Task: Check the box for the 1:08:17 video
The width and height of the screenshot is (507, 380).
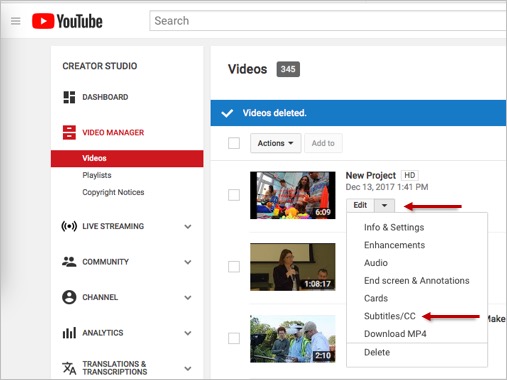Action: click(x=234, y=267)
